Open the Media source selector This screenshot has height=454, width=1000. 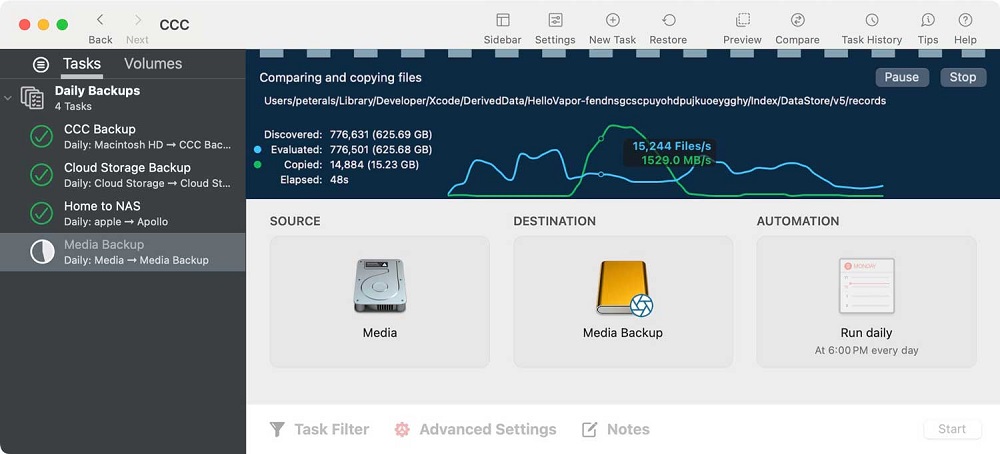click(379, 301)
